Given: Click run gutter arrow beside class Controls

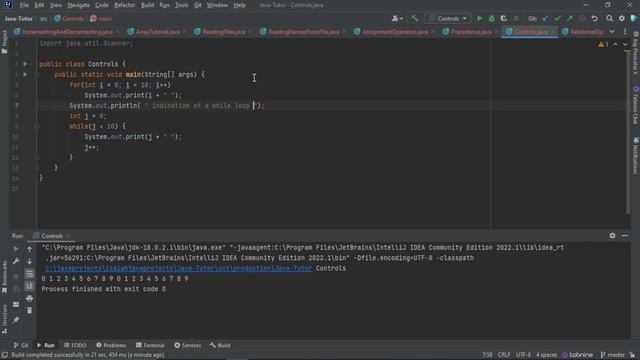Looking at the screenshot, I should click(25, 64).
